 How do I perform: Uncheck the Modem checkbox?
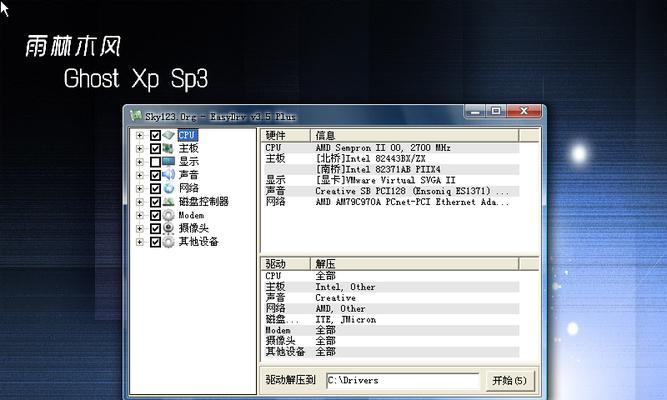155,215
